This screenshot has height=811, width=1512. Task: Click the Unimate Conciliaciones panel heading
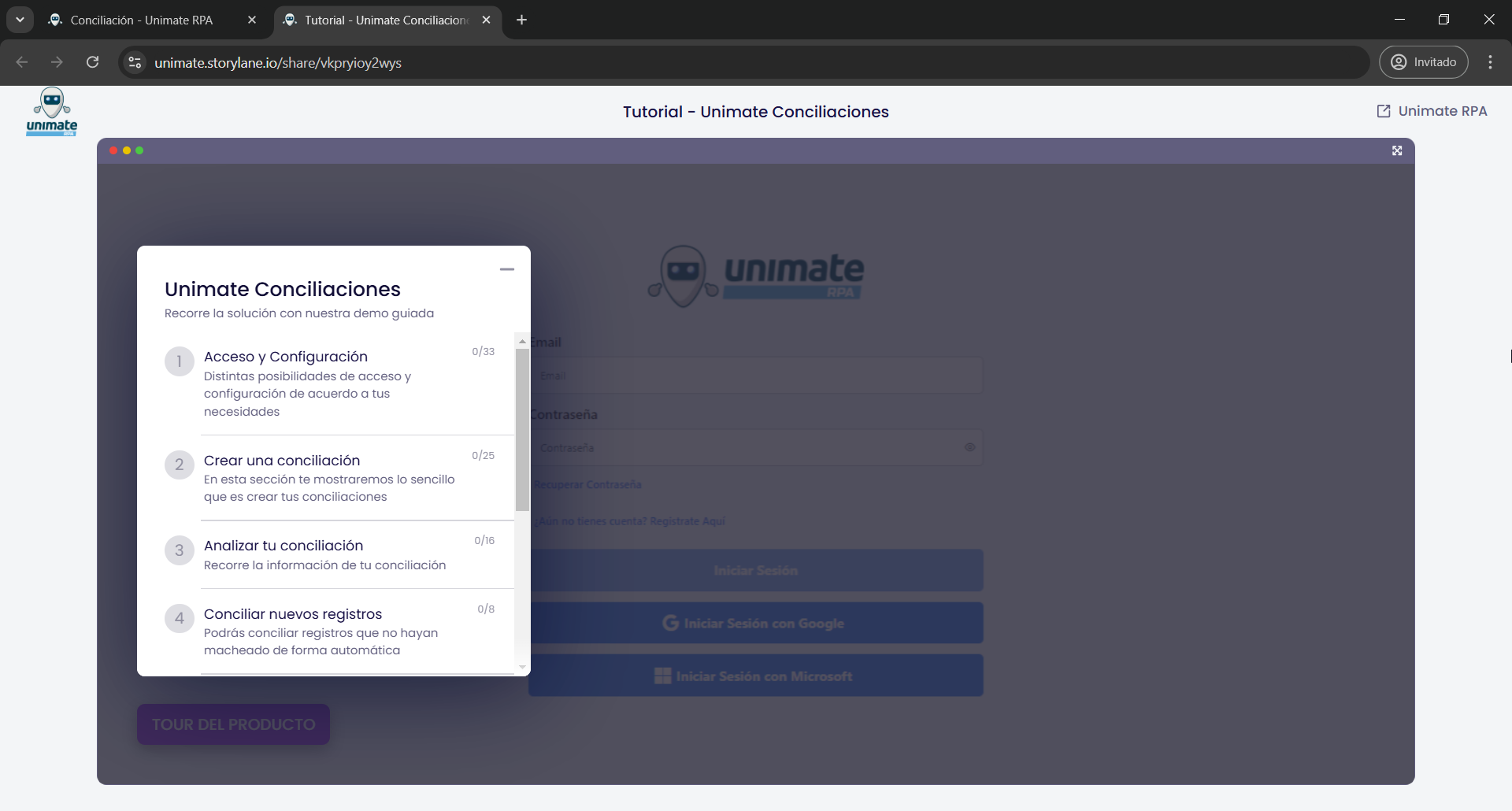pyautogui.click(x=283, y=289)
